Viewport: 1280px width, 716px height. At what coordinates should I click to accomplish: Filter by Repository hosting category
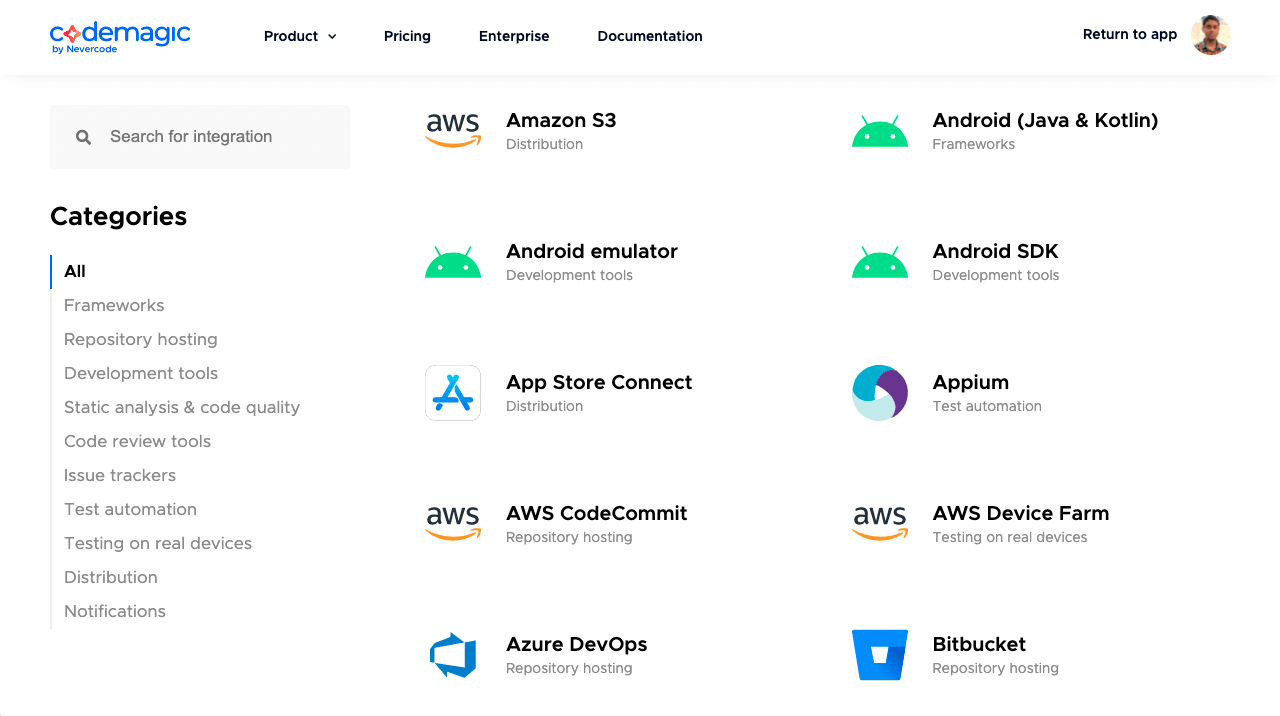coord(141,339)
